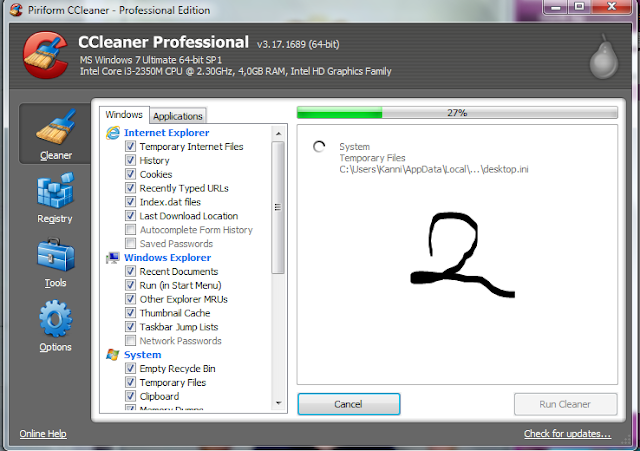The width and height of the screenshot is (640, 451).
Task: Open the Registry section cubes icon
Action: tap(56, 191)
